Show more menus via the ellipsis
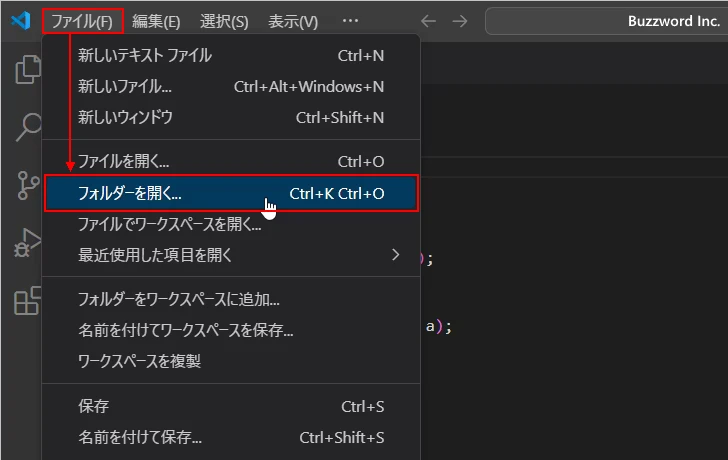The image size is (728, 460). click(350, 21)
